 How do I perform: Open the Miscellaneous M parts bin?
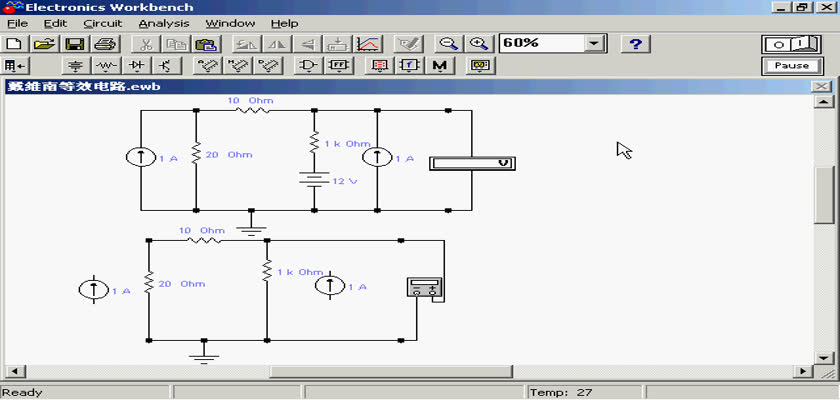pyautogui.click(x=440, y=66)
